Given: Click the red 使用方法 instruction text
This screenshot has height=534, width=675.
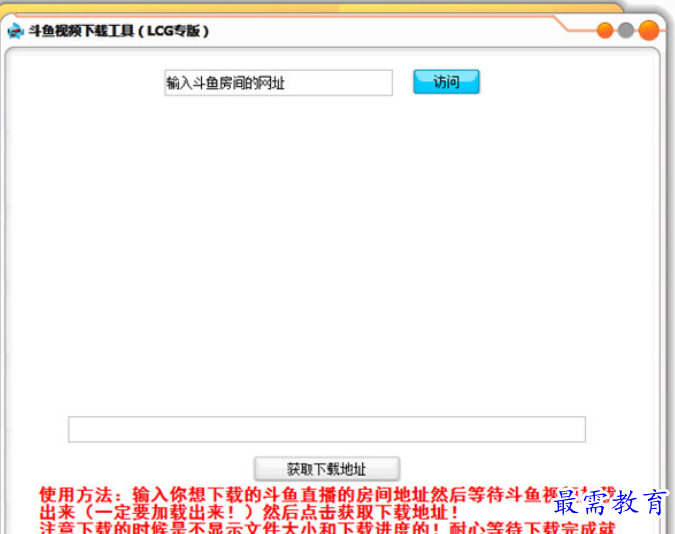Looking at the screenshot, I should click(x=327, y=511).
